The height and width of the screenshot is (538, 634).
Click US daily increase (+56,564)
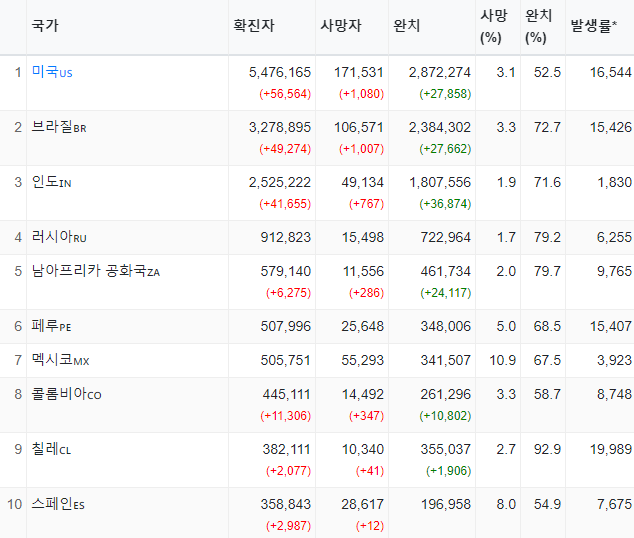pyautogui.click(x=285, y=94)
